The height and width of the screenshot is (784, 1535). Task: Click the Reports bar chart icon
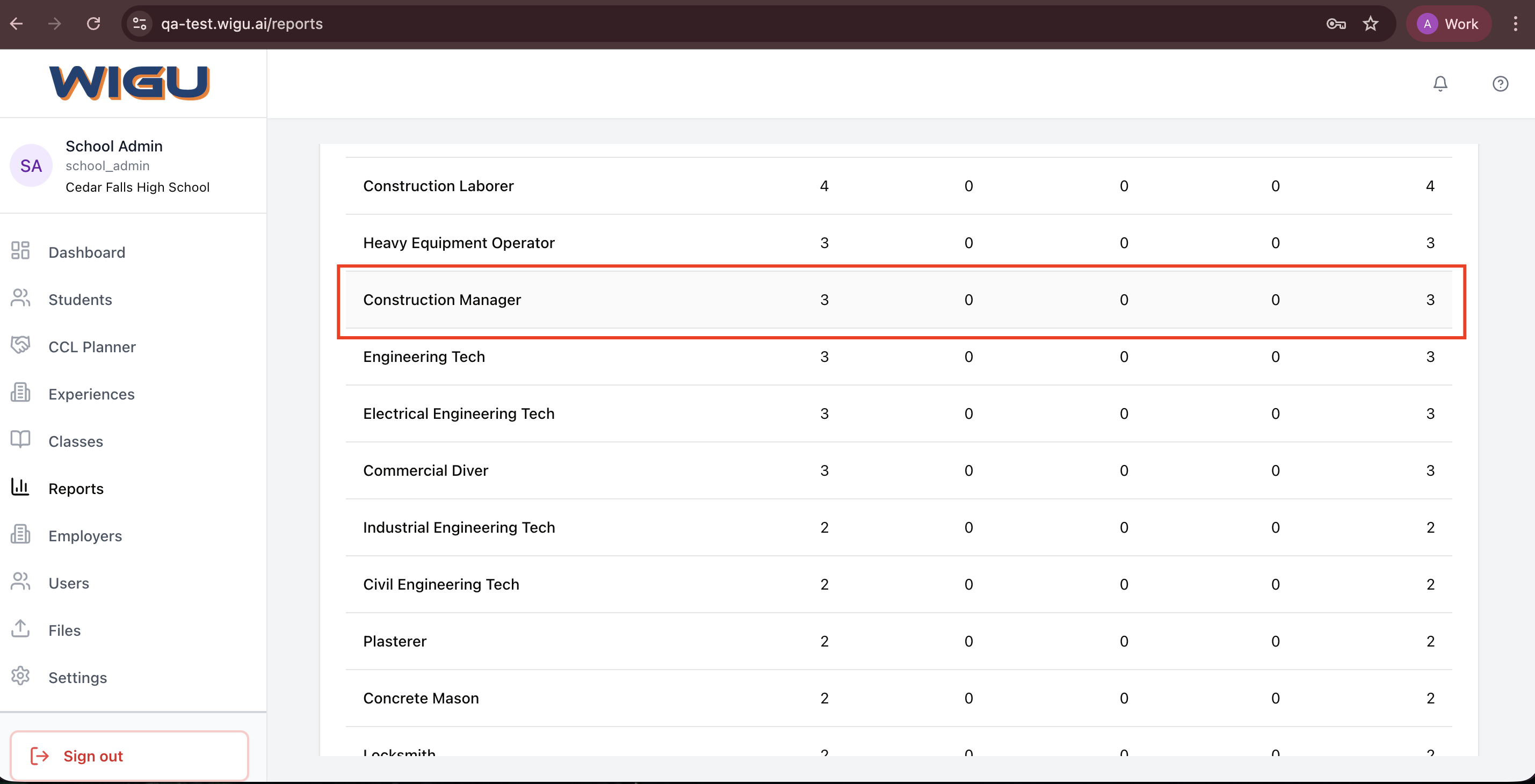coord(20,488)
